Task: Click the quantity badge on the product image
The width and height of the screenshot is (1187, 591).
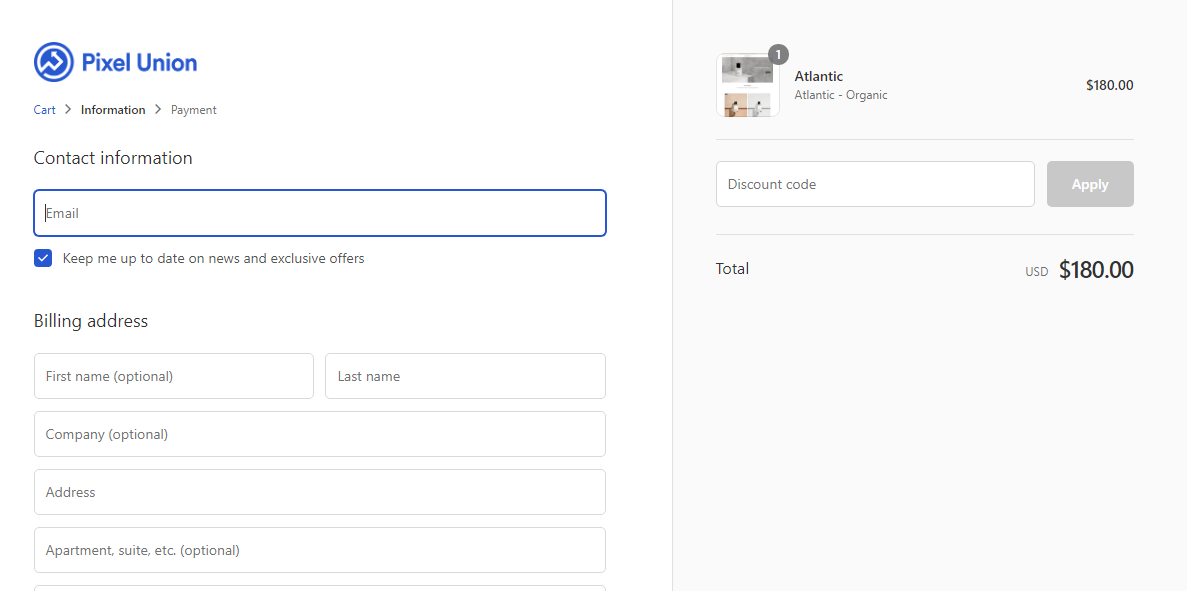Action: click(778, 54)
